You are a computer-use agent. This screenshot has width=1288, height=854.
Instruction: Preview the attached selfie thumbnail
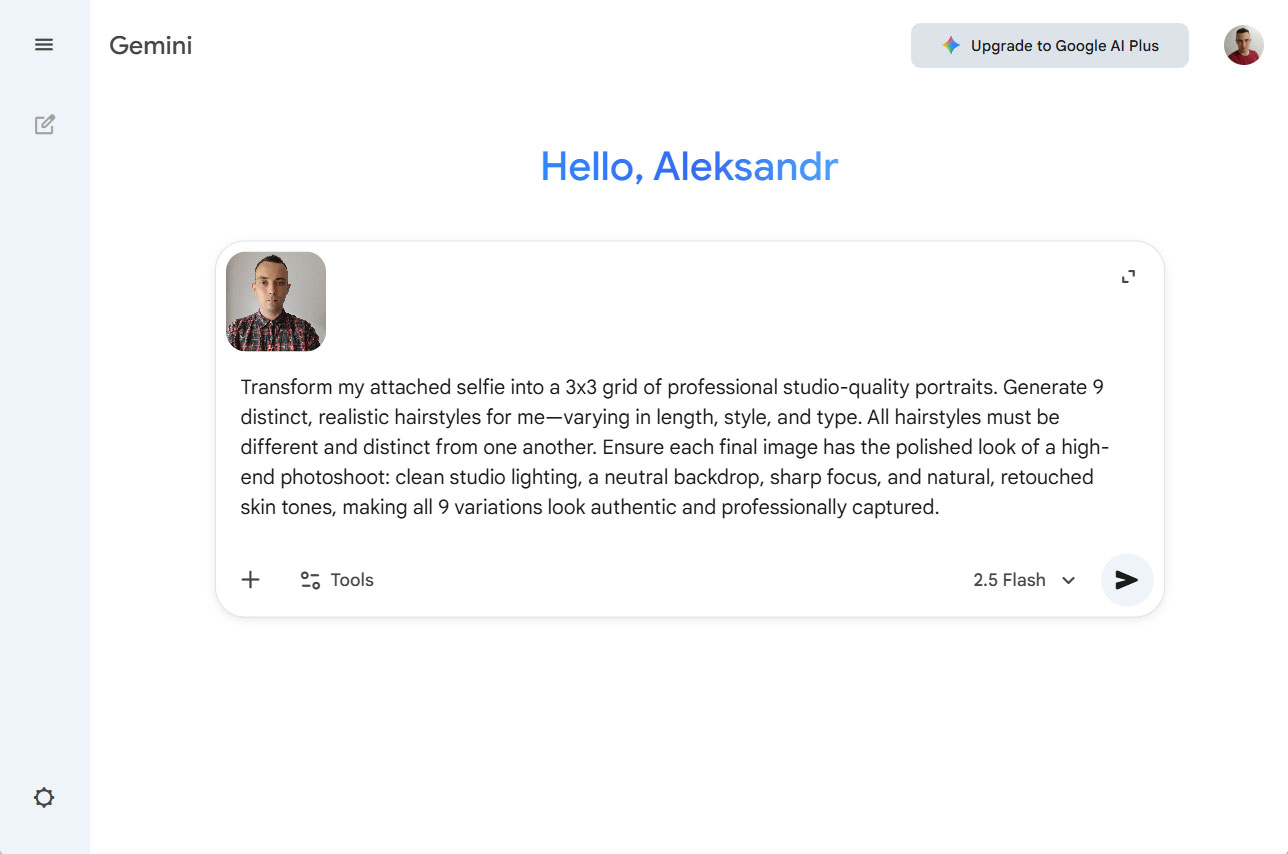pos(276,302)
